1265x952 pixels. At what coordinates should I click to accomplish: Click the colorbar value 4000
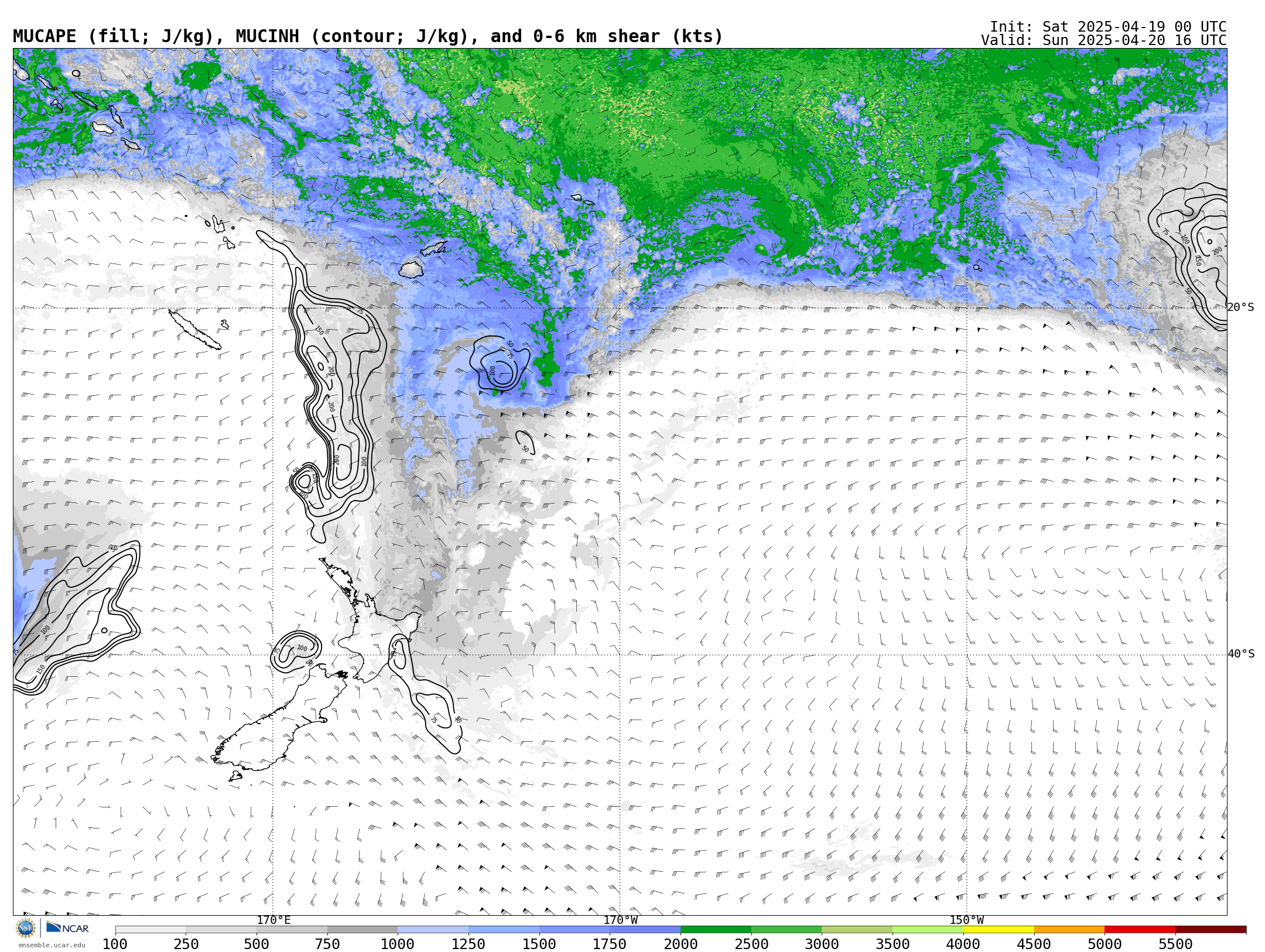click(x=963, y=944)
